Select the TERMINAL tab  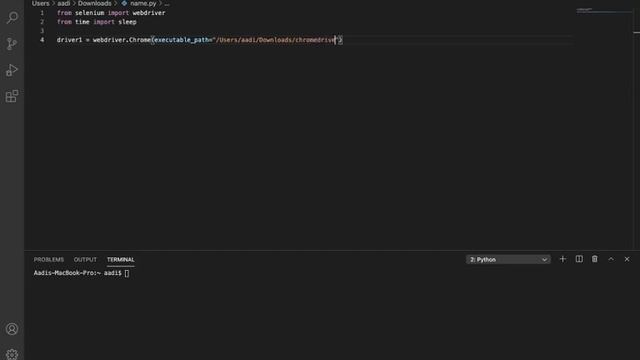tap(120, 260)
